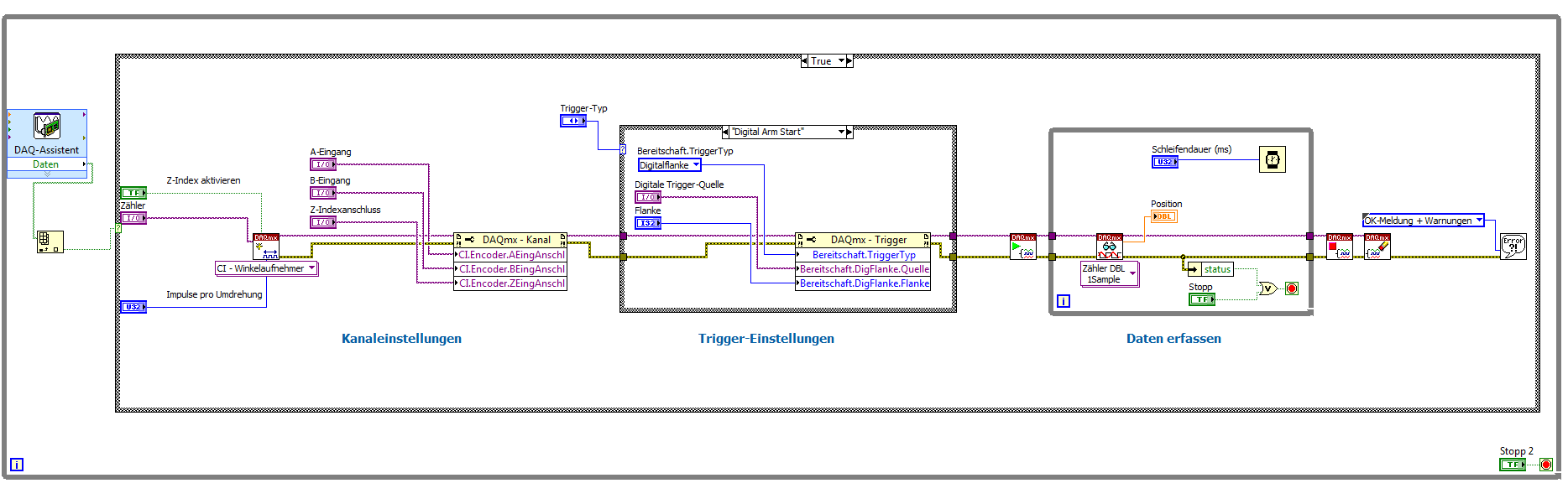Viewport: 1568px width, 504px height.
Task: Click the Digitale Trigger-Quelle I/O terminal
Action: 648,197
